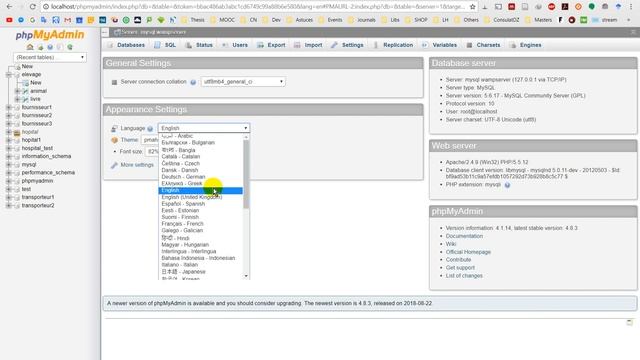Go to the Import tab
The image size is (640, 360).
click(x=308, y=45)
